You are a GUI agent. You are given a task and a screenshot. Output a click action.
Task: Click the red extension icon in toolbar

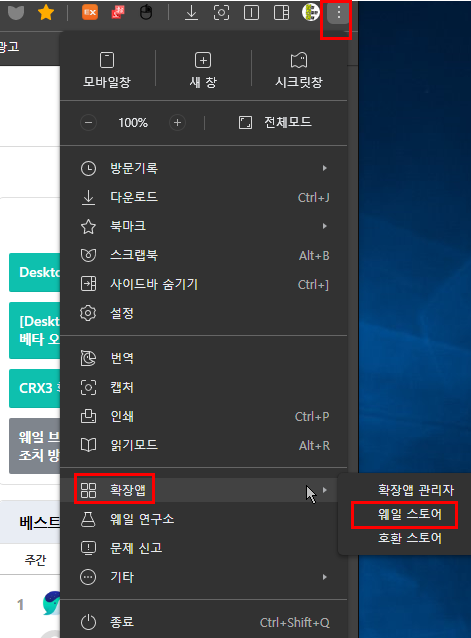[x=118, y=13]
